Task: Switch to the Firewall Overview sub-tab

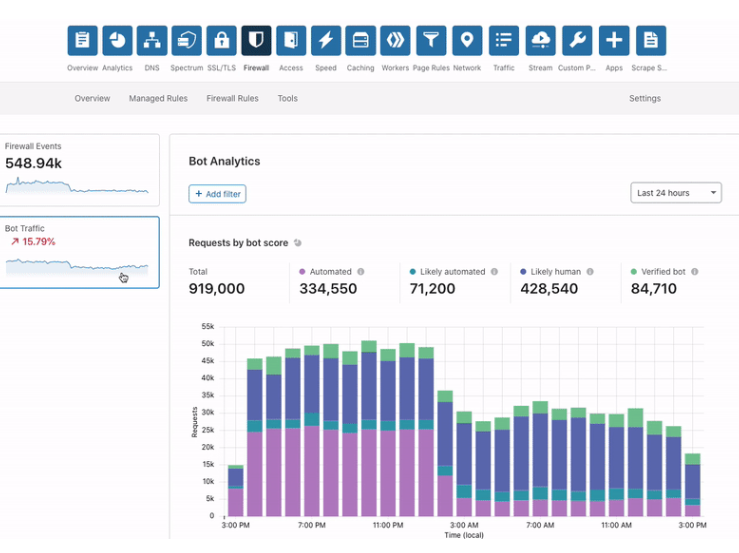Action: click(x=92, y=98)
